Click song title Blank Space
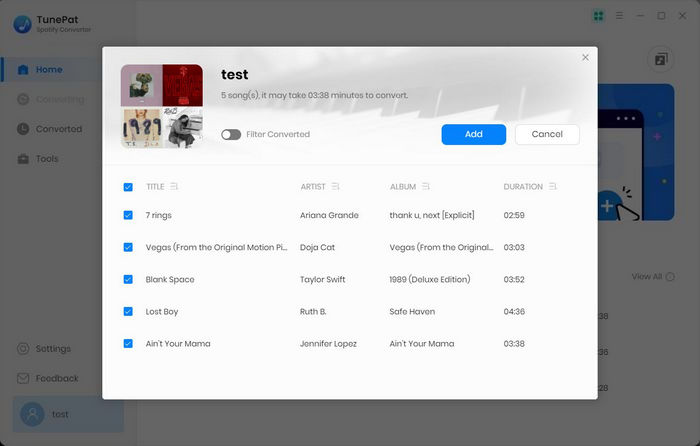Screen dimensions: 700x446 tap(170, 279)
